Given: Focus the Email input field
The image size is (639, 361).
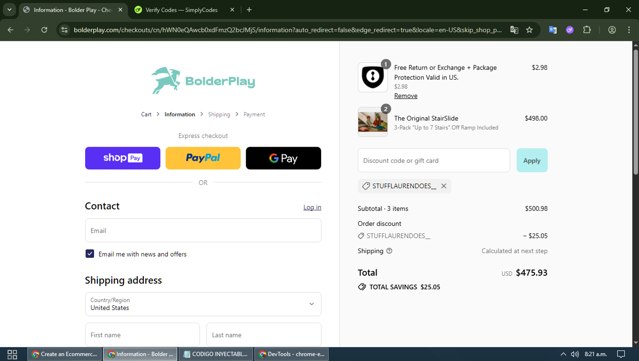Looking at the screenshot, I should [203, 231].
